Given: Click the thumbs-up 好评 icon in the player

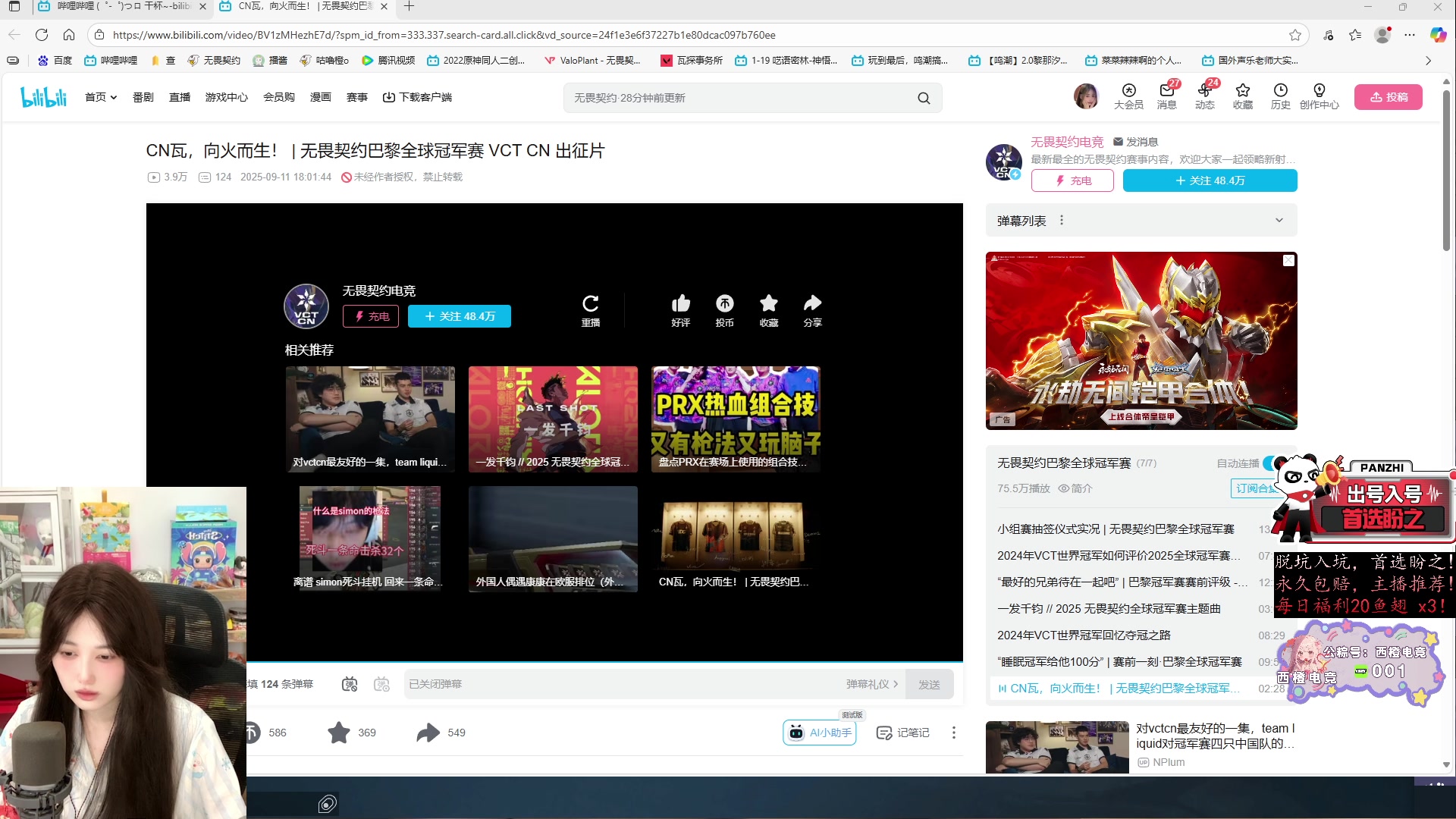Looking at the screenshot, I should click(x=680, y=303).
